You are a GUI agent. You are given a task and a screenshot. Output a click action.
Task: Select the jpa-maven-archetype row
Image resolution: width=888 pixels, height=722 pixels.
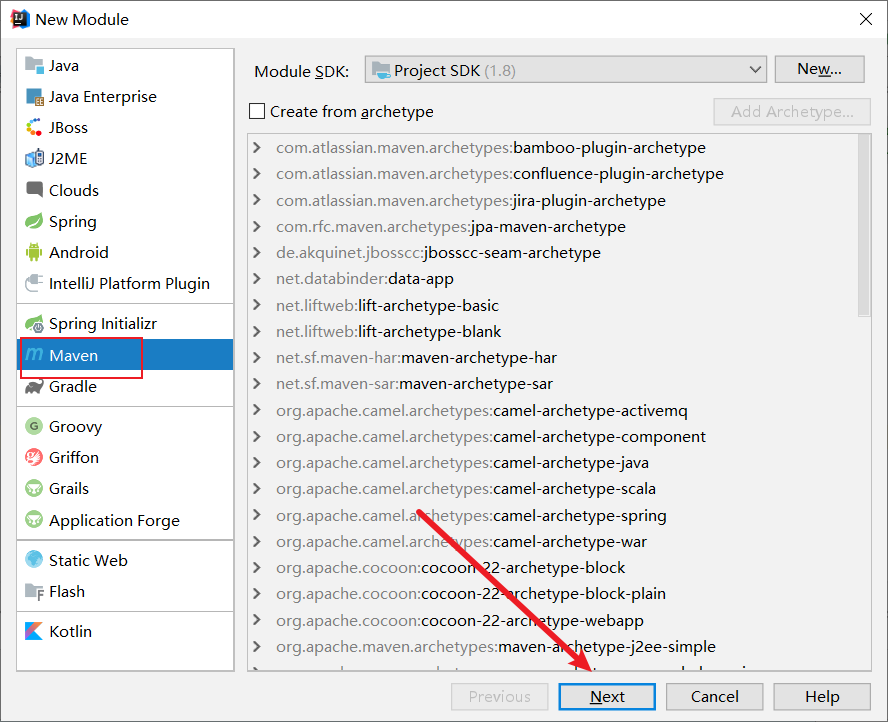click(x=548, y=227)
